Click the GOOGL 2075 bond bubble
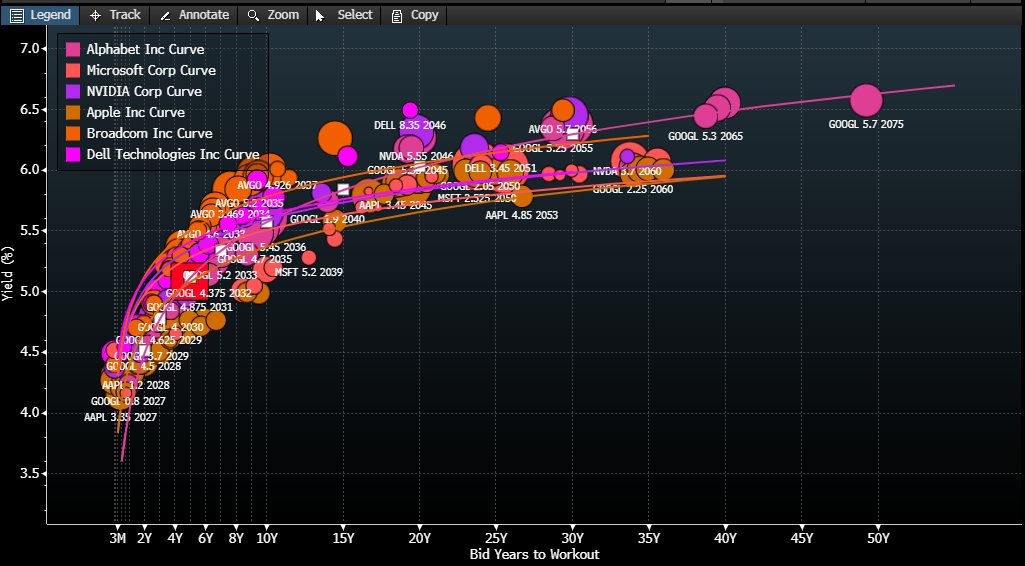Image resolution: width=1025 pixels, height=566 pixels. (x=866, y=100)
